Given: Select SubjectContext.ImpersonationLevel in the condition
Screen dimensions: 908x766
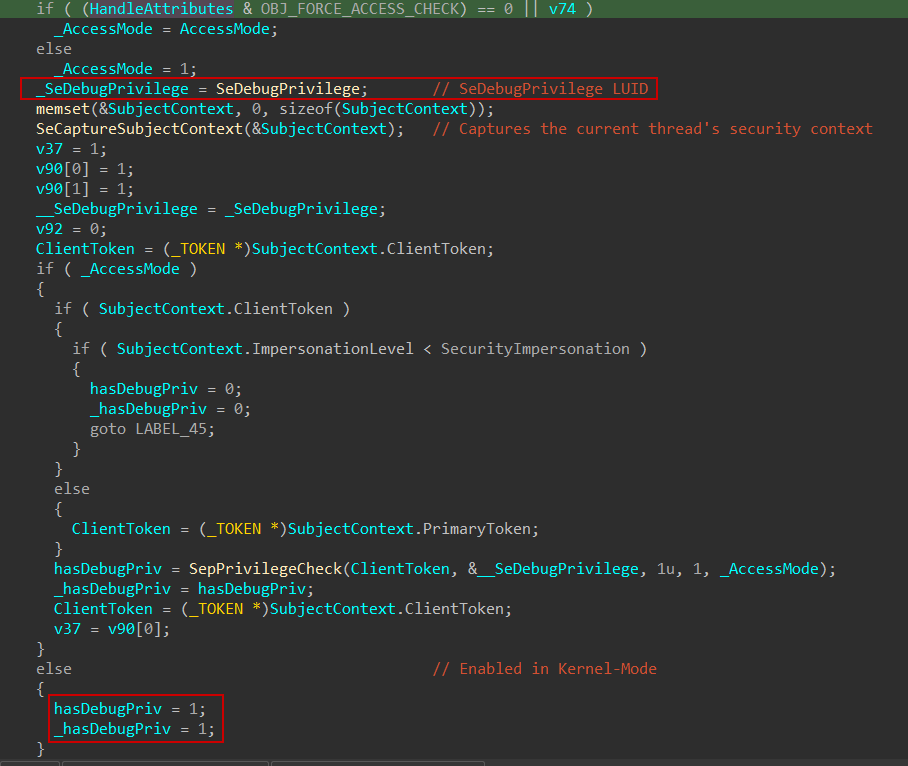Looking at the screenshot, I should tap(265, 349).
